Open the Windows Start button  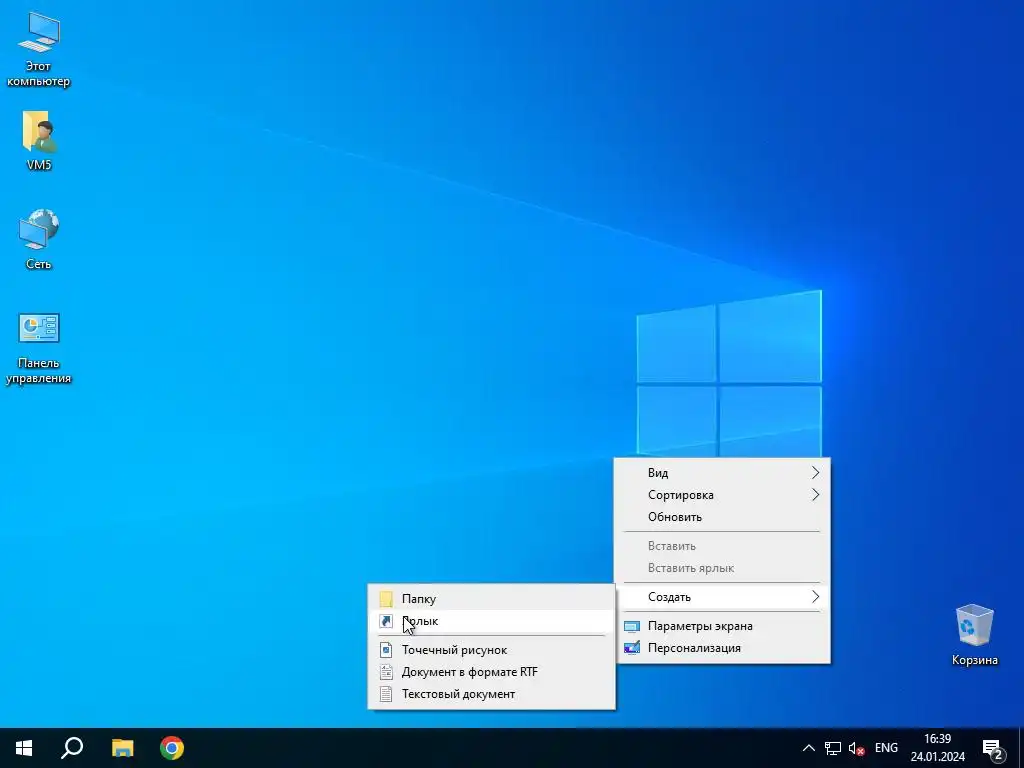(x=24, y=748)
